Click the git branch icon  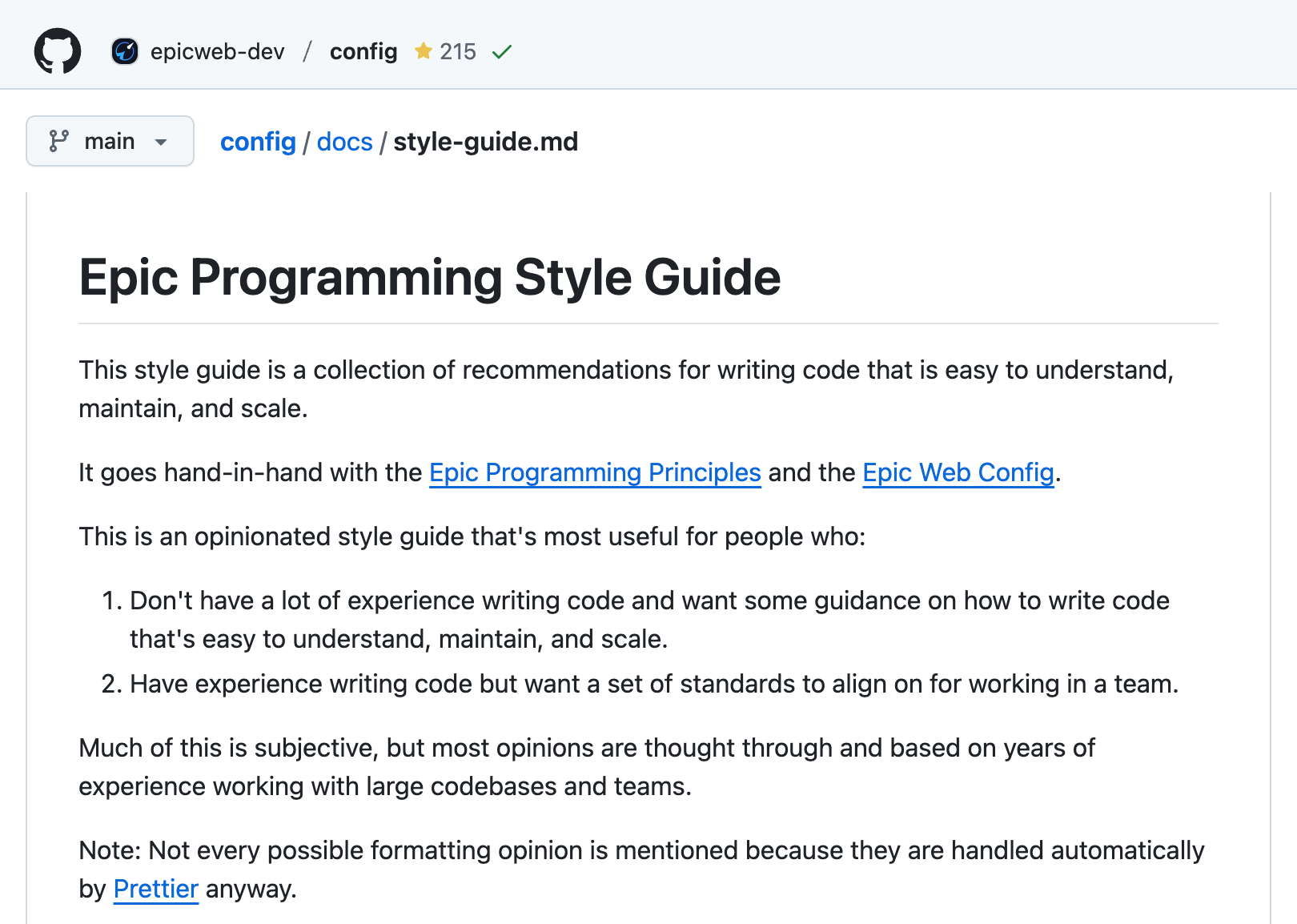coord(58,141)
